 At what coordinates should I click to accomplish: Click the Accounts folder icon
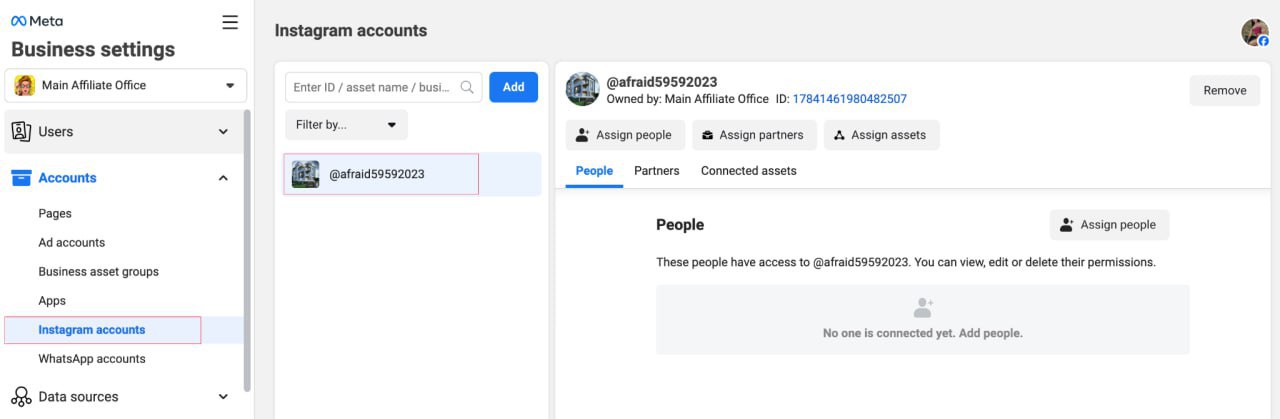click(21, 178)
